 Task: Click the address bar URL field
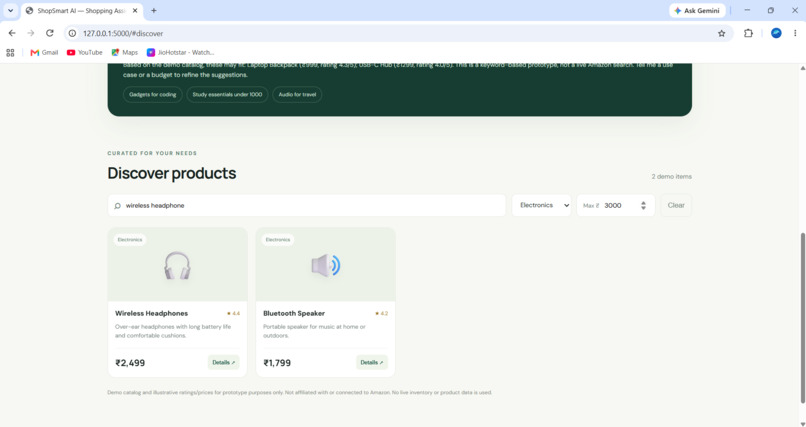click(398, 33)
